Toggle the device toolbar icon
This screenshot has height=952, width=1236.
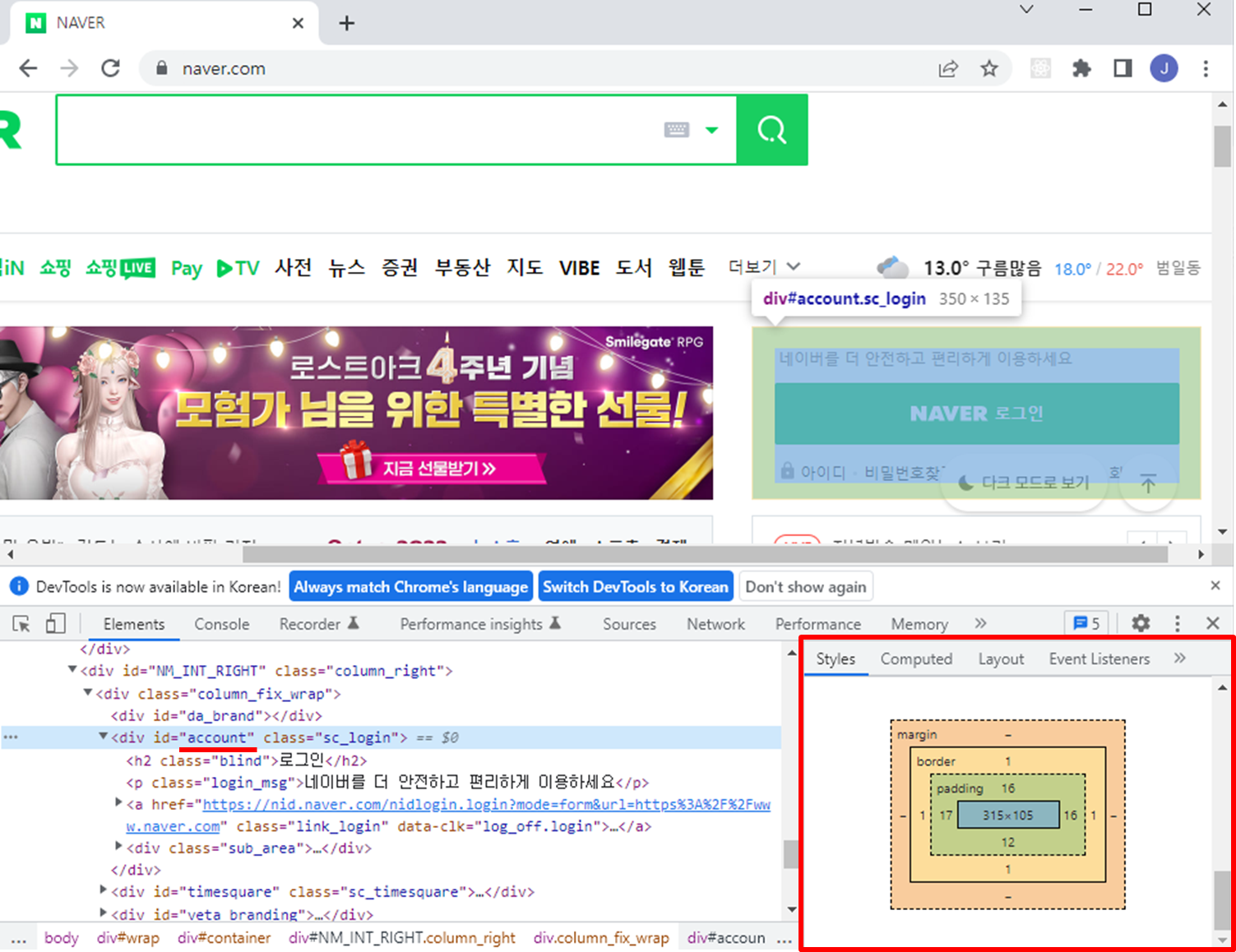(x=55, y=624)
